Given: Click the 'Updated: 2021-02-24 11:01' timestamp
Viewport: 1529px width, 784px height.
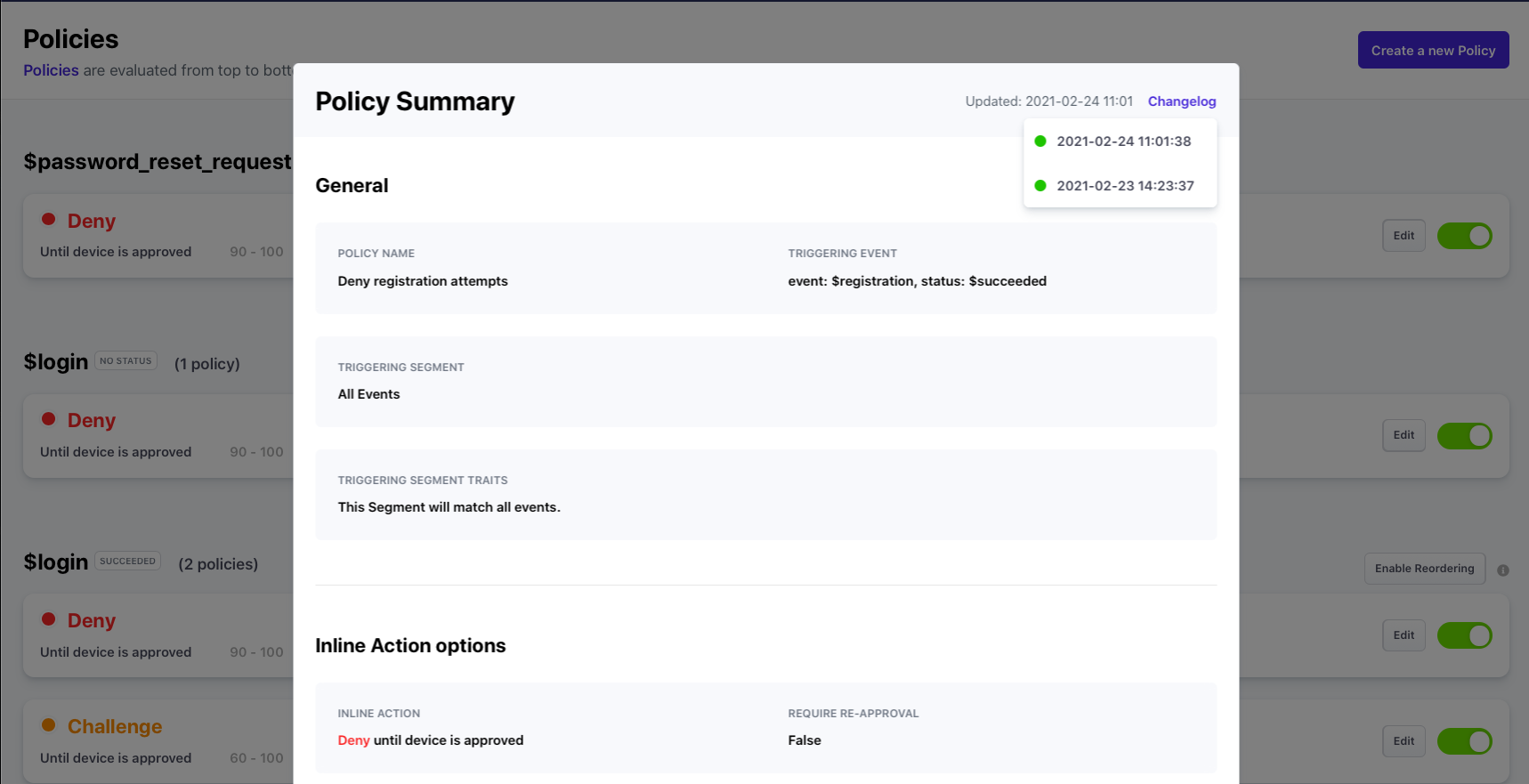Looking at the screenshot, I should coord(1049,101).
